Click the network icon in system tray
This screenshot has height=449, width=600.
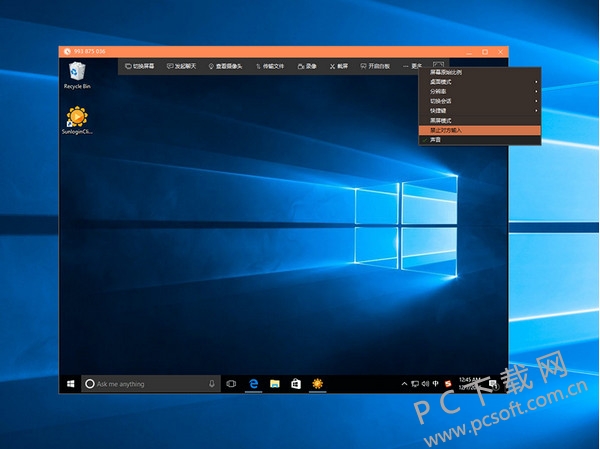tap(415, 384)
